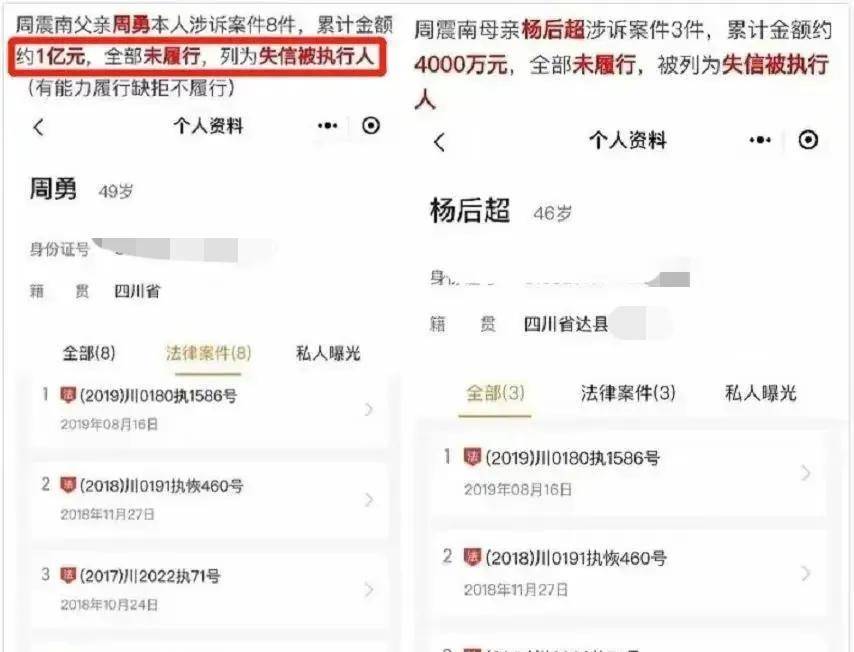Open 私人曝光 tab under 杨后超
This screenshot has width=854, height=652.
[x=760, y=393]
